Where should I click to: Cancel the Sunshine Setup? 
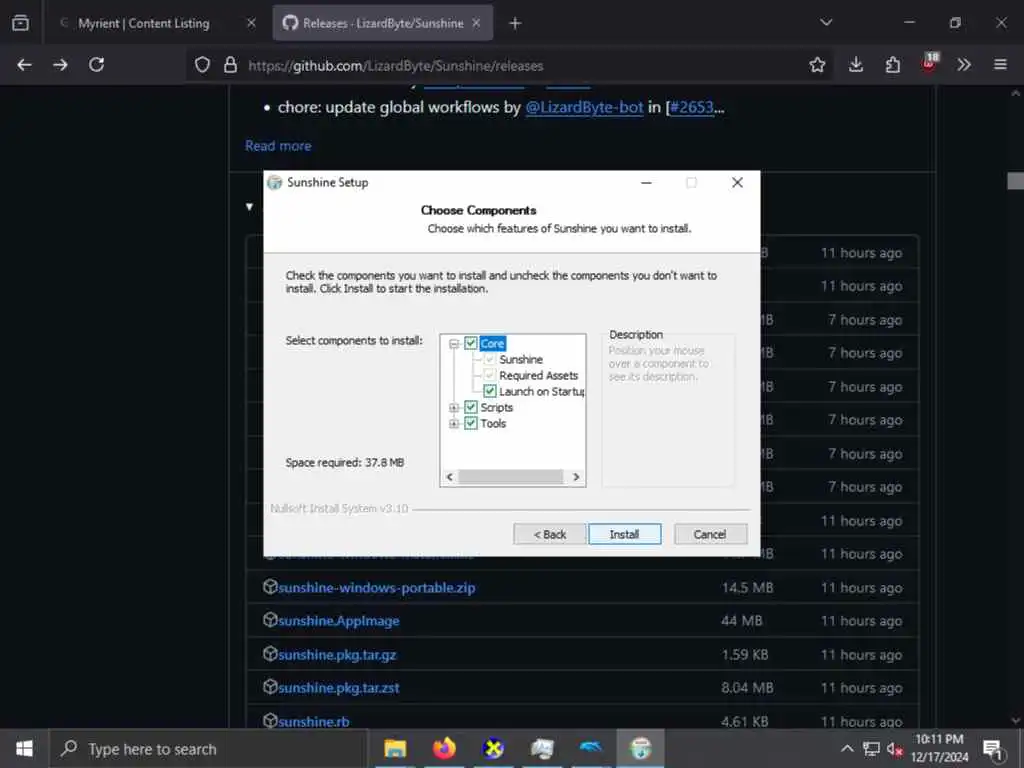point(710,534)
